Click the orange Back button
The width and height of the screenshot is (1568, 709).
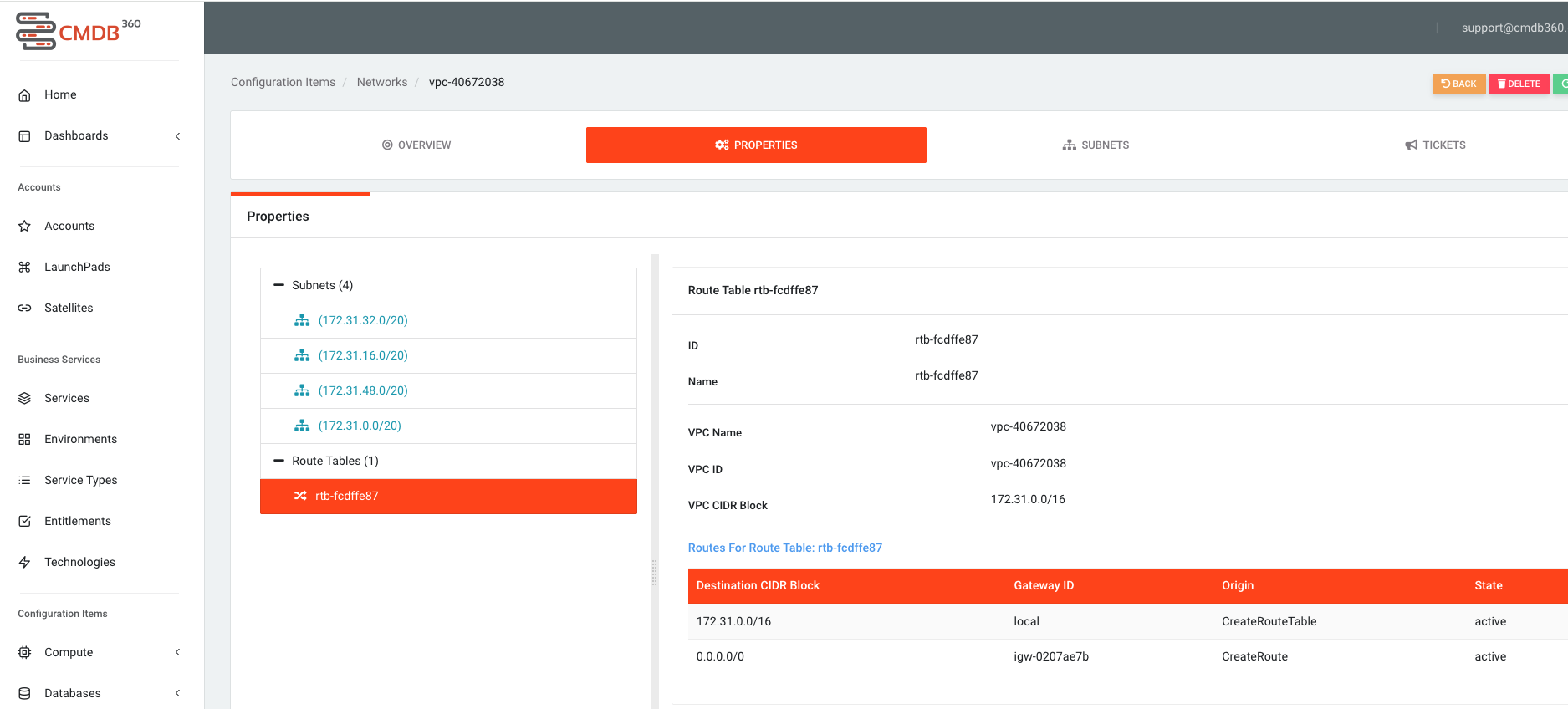1458,84
